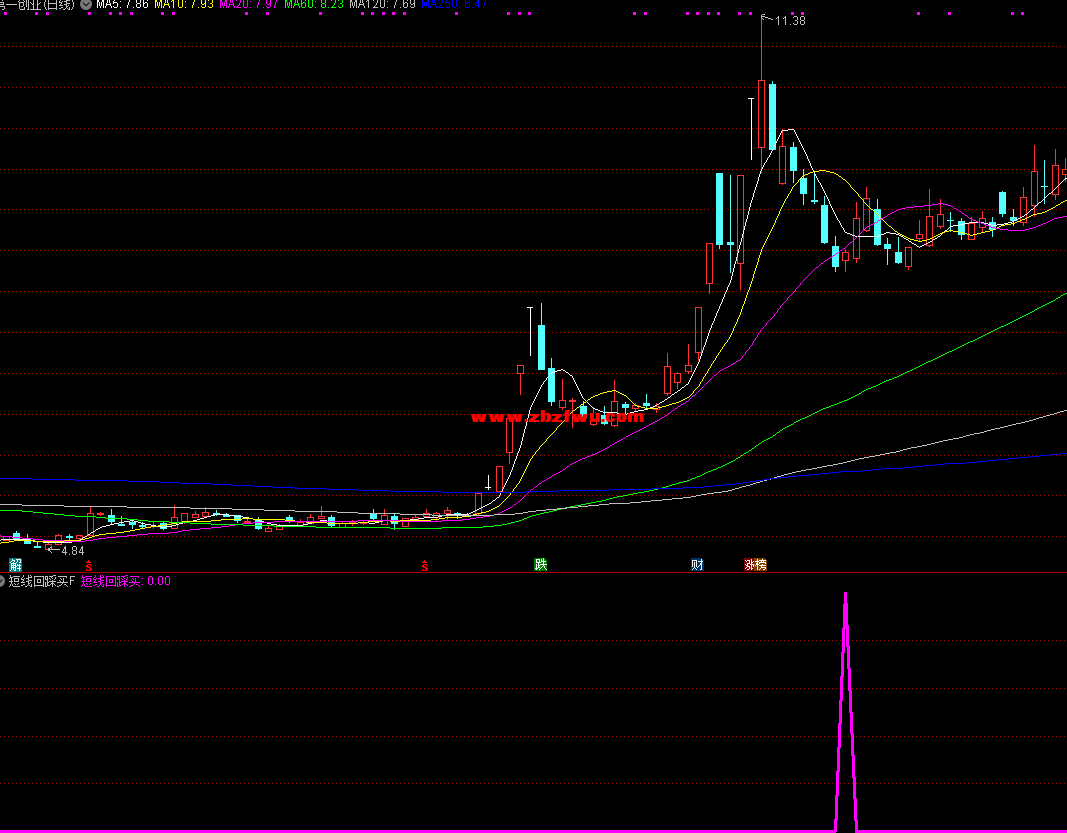Click the MA120: 7.69 label
This screenshot has width=1067, height=833.
382,5
